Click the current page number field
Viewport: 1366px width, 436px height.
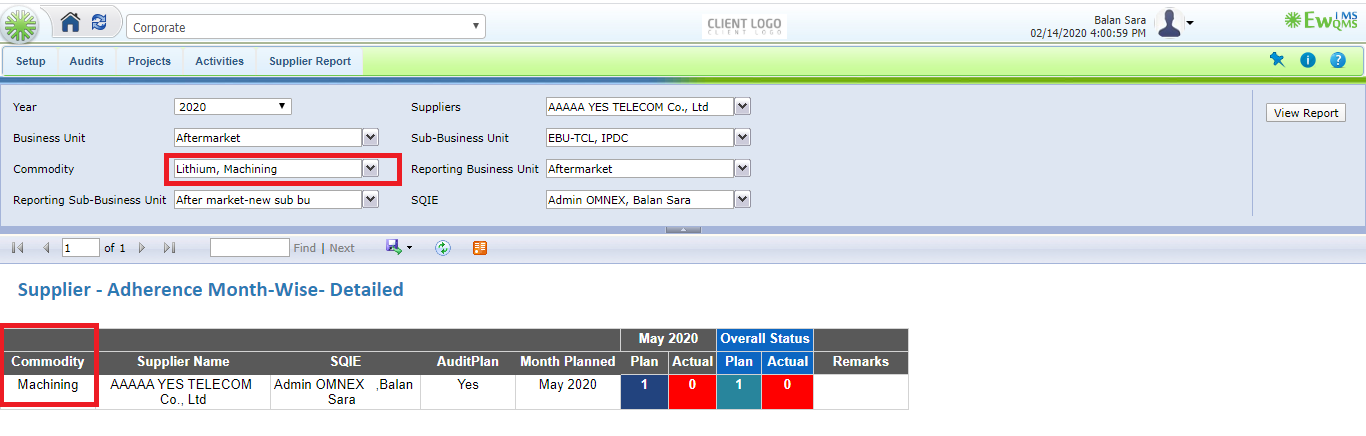81,247
